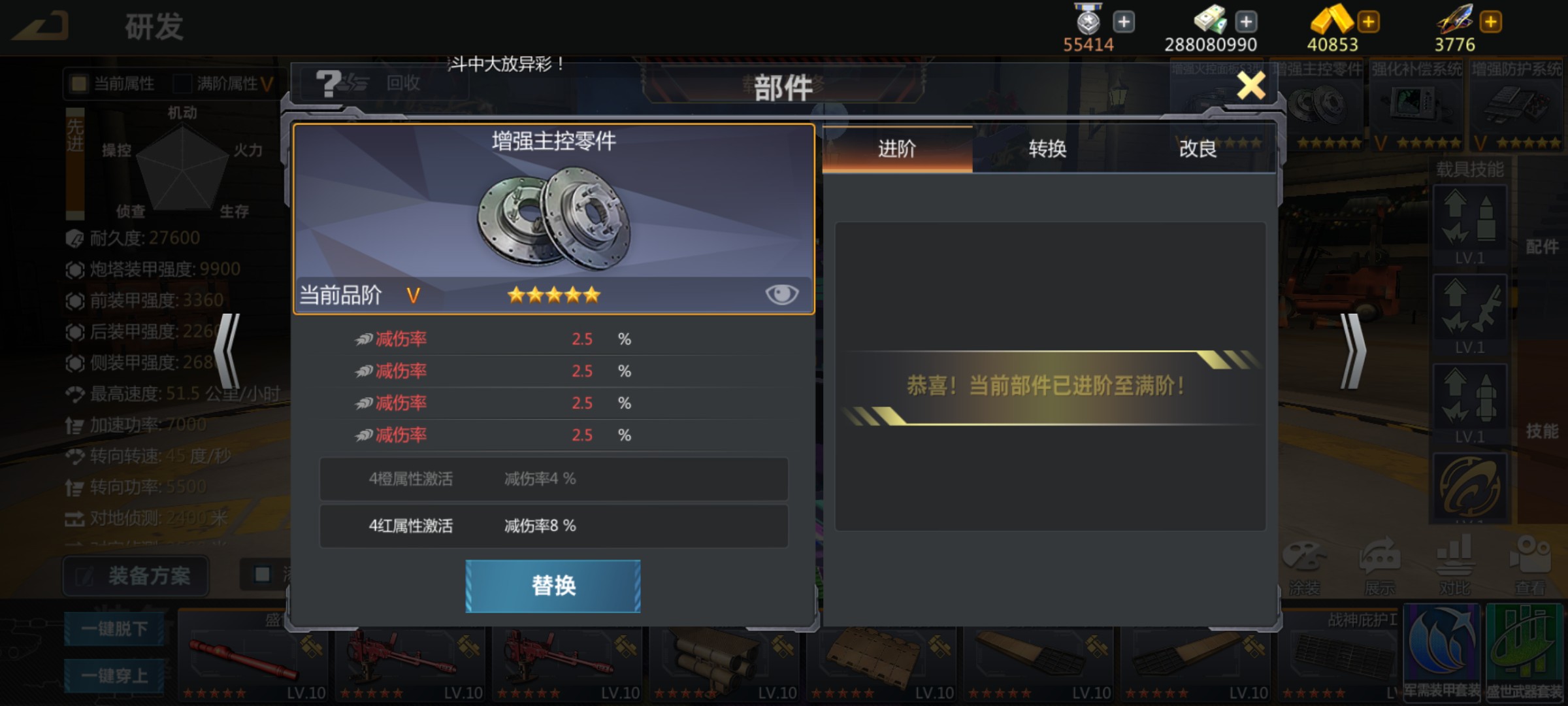Click the blue 替换 button
The height and width of the screenshot is (706, 1568).
(553, 586)
